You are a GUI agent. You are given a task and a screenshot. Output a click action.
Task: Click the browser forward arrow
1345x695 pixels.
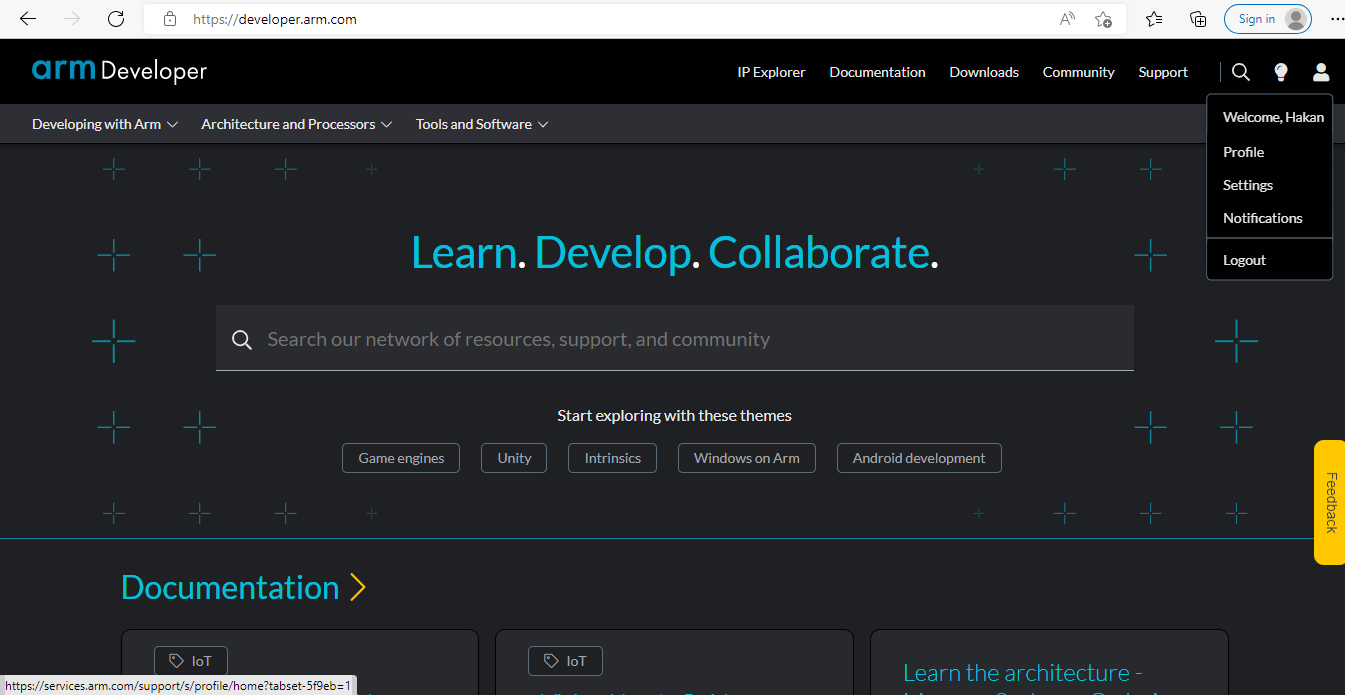(x=72, y=19)
